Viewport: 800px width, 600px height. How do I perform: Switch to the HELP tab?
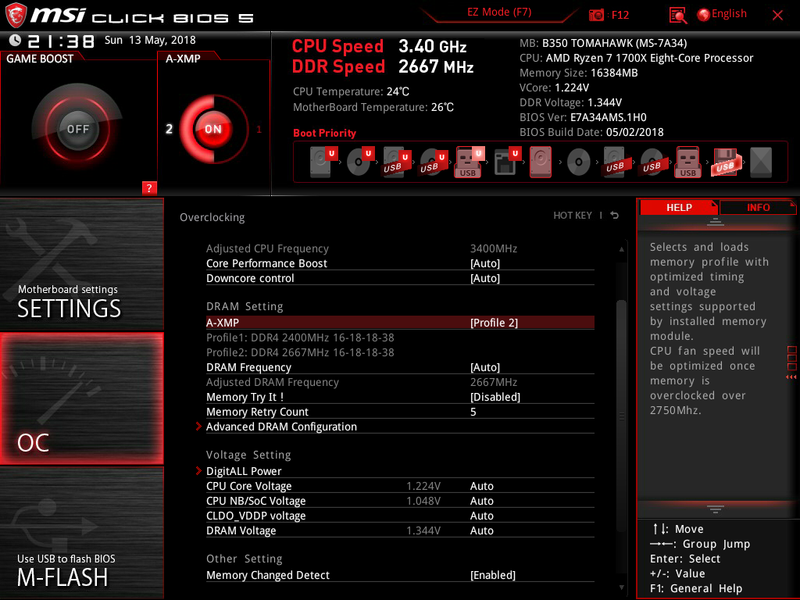click(x=679, y=207)
